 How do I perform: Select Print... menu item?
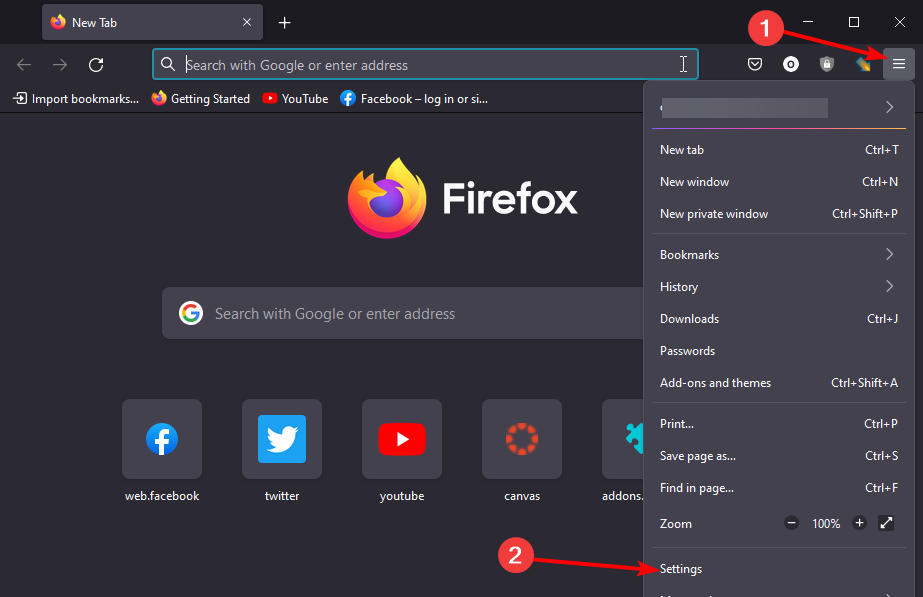click(x=778, y=424)
